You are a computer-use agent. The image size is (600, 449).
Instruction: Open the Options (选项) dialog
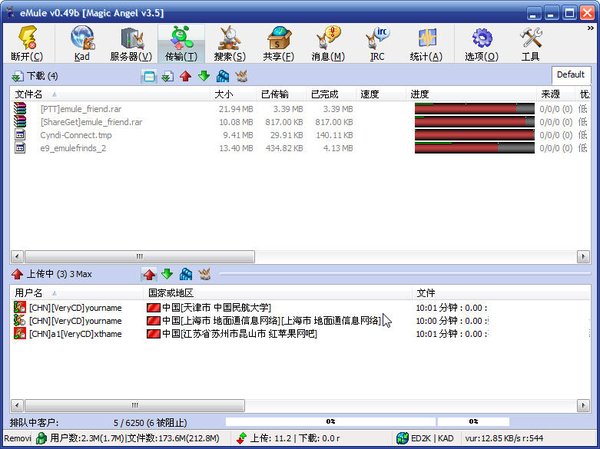(x=481, y=43)
